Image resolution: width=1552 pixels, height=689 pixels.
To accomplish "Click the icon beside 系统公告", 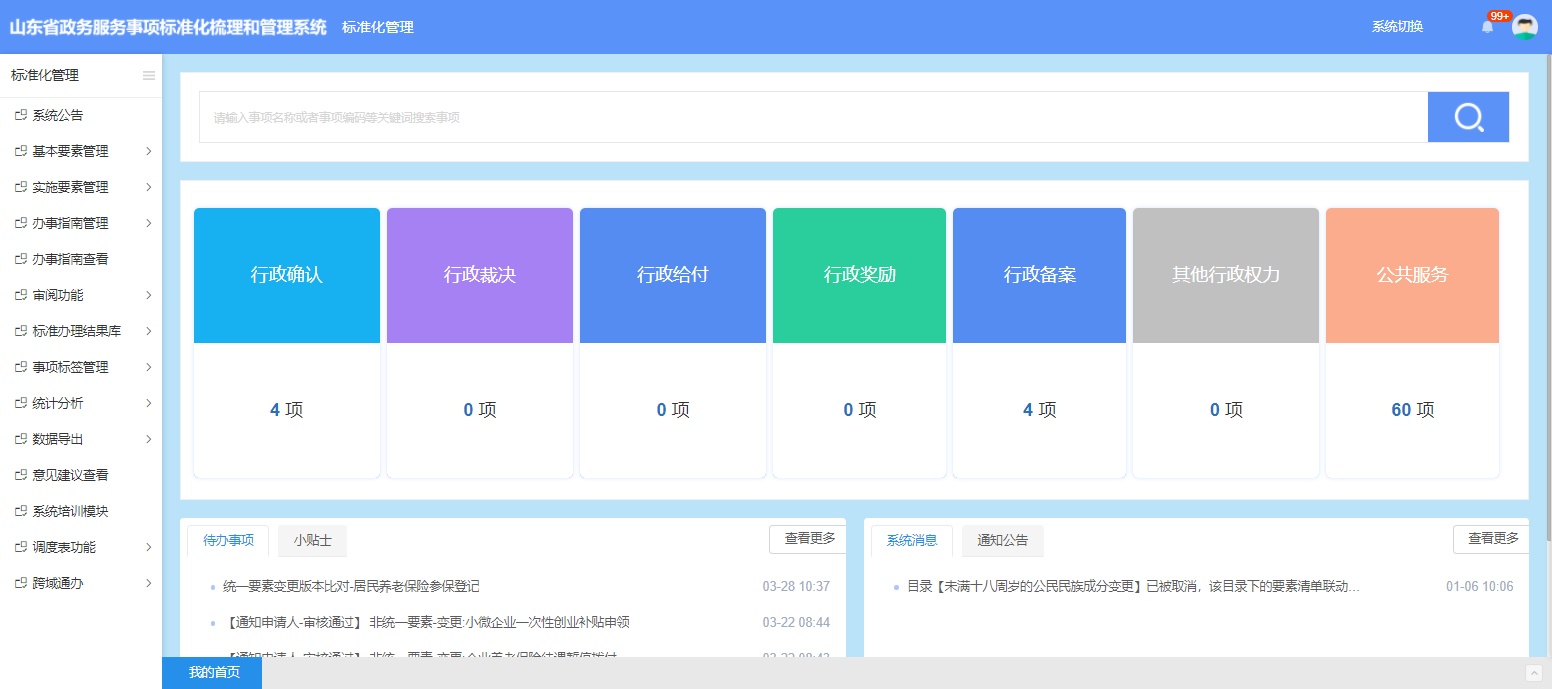I will pyautogui.click(x=20, y=115).
